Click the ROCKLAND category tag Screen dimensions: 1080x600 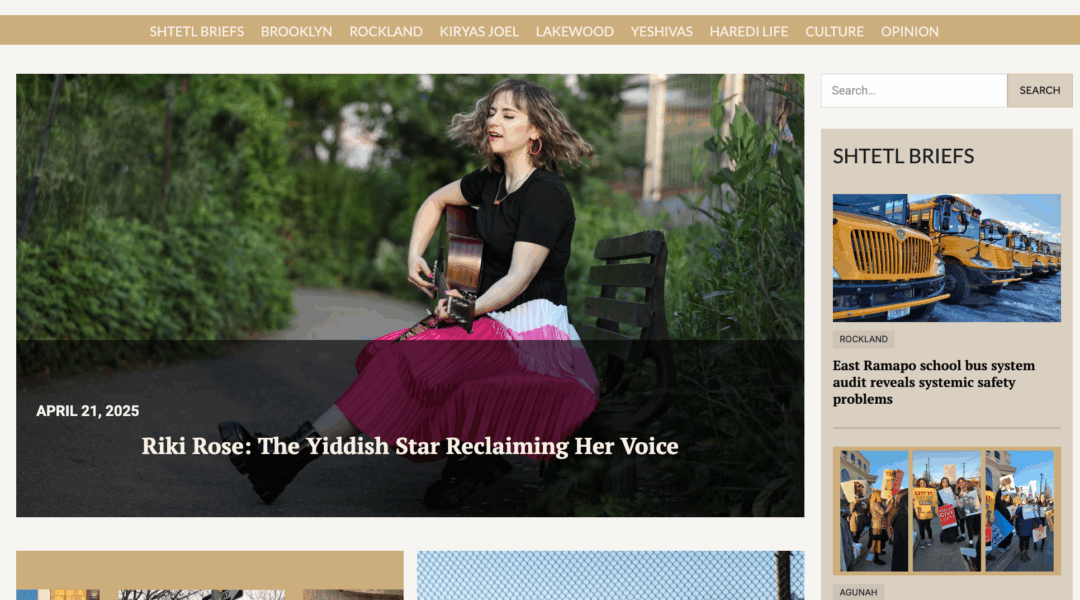pos(863,339)
